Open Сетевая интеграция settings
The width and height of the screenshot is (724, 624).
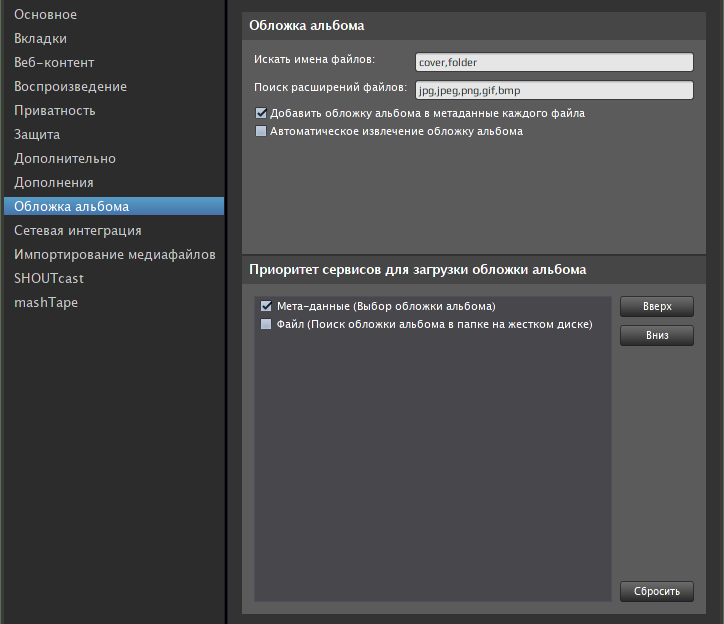(x=78, y=230)
